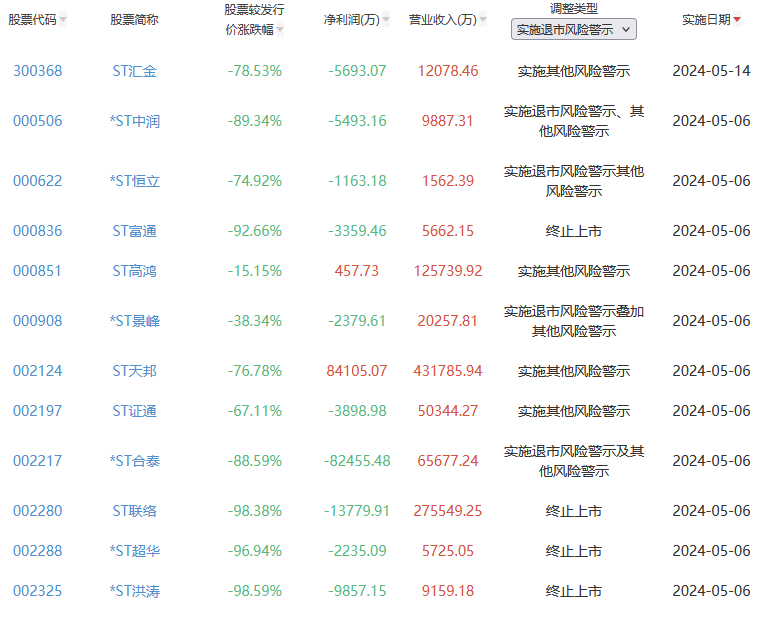Open the ST证通 stock name
Viewport: 783px width, 621px height.
tap(135, 411)
